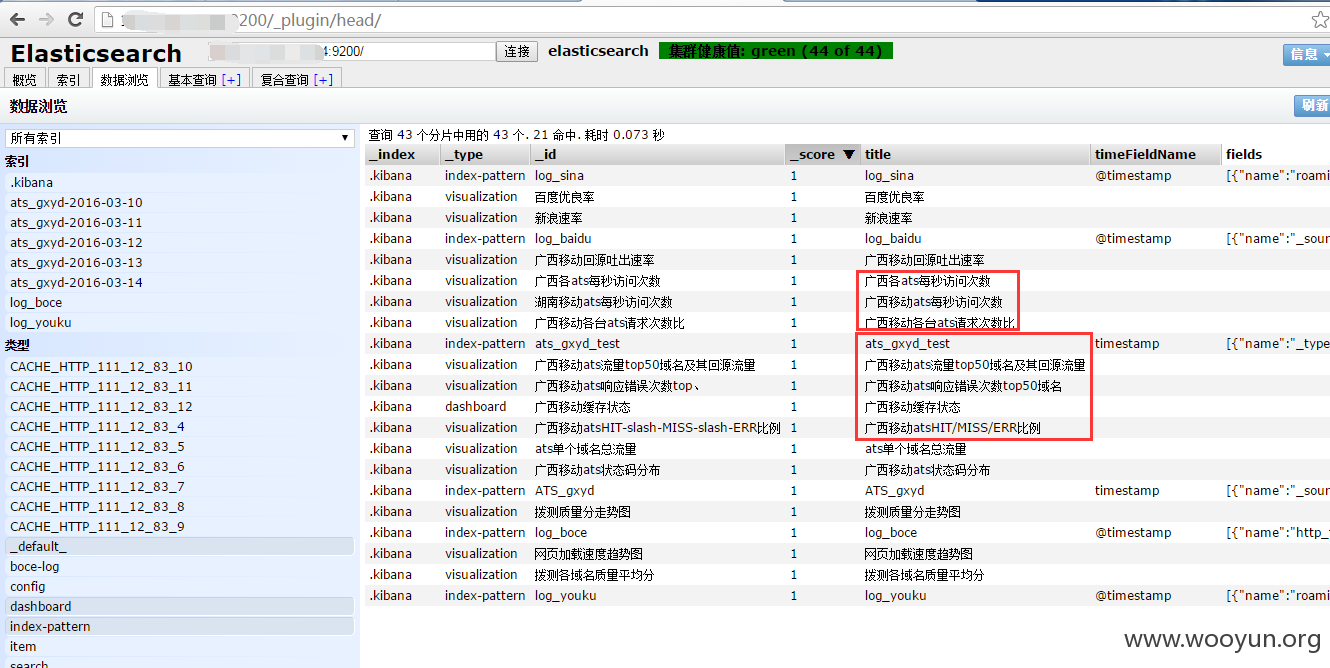Toggle the _default_ type filter
The height and width of the screenshot is (668, 1330).
click(180, 547)
